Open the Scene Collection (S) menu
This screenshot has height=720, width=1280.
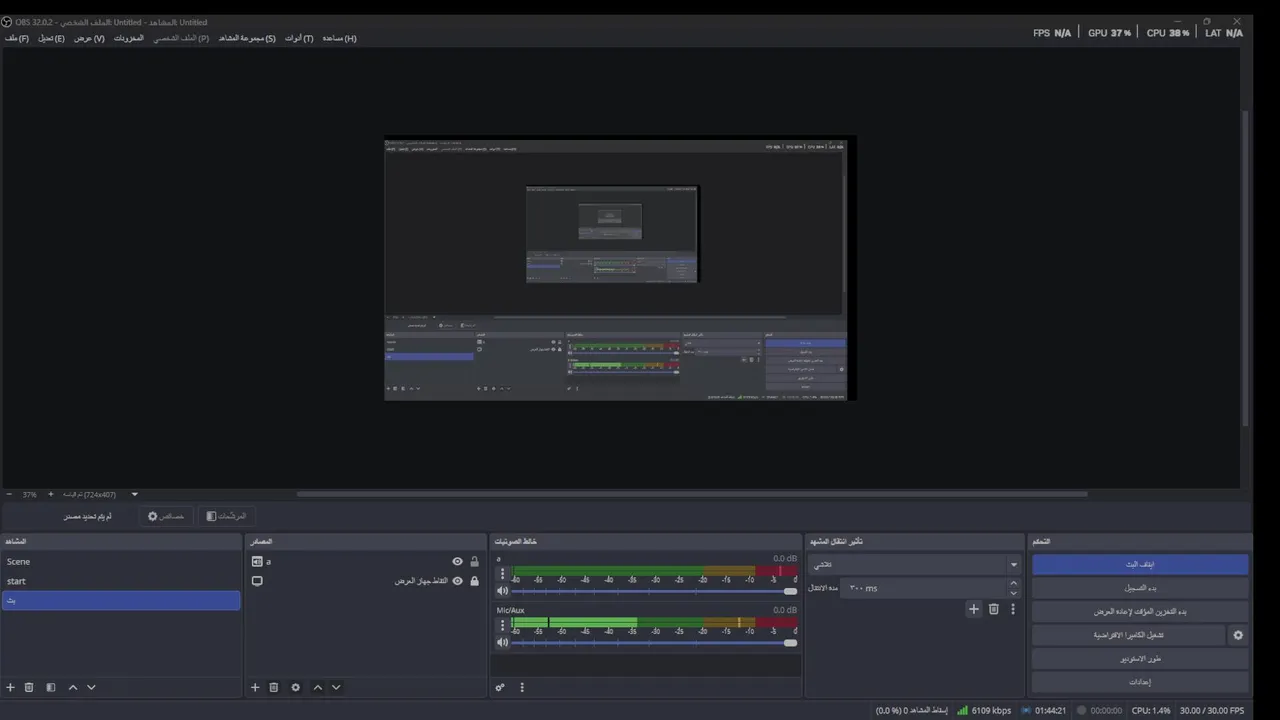click(x=247, y=38)
